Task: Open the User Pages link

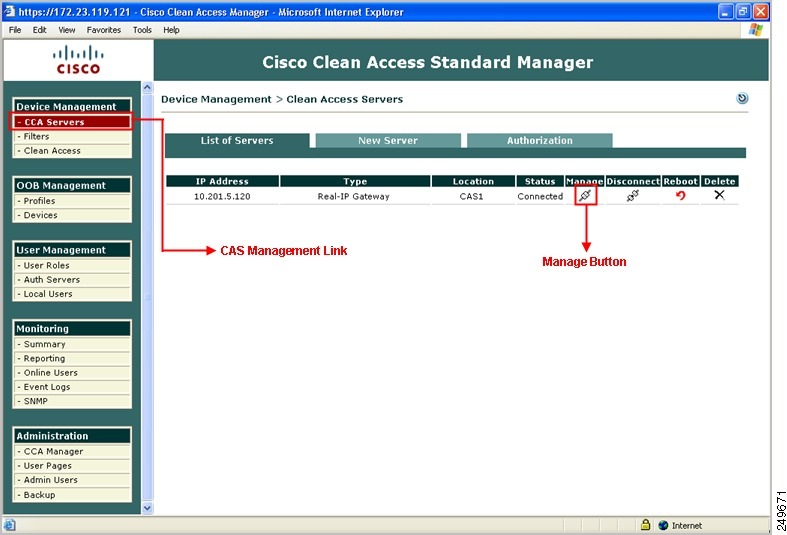Action: tap(71, 466)
